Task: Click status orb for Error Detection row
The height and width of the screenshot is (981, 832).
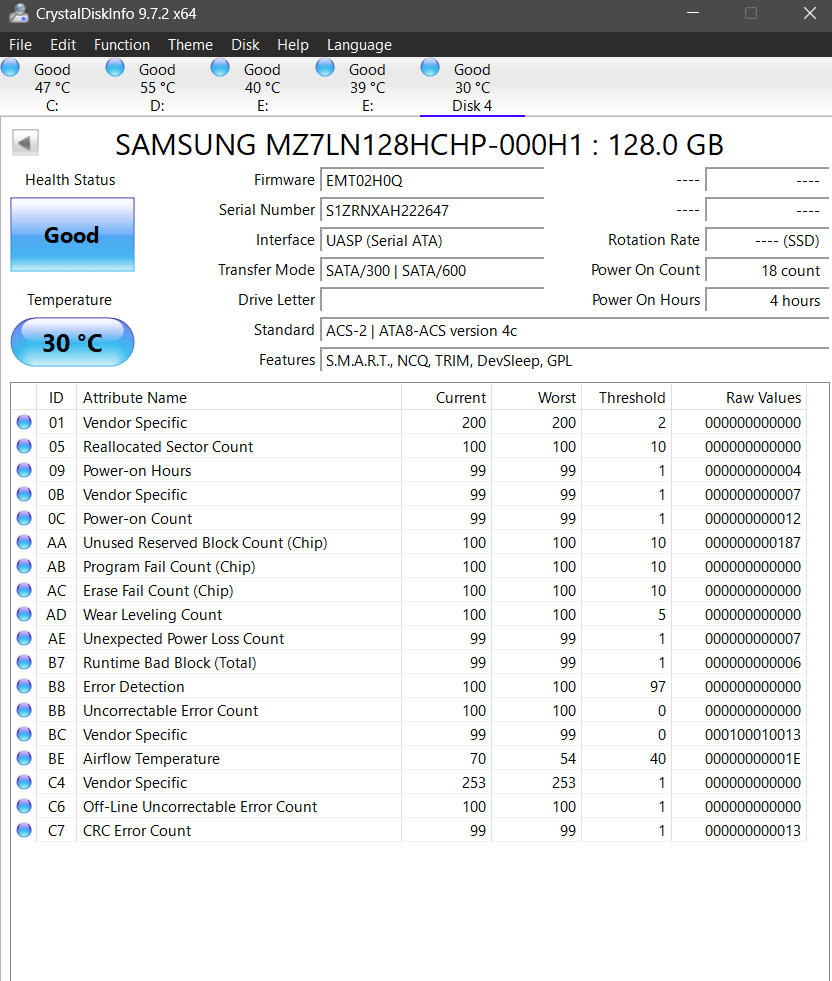Action: click(x=24, y=686)
